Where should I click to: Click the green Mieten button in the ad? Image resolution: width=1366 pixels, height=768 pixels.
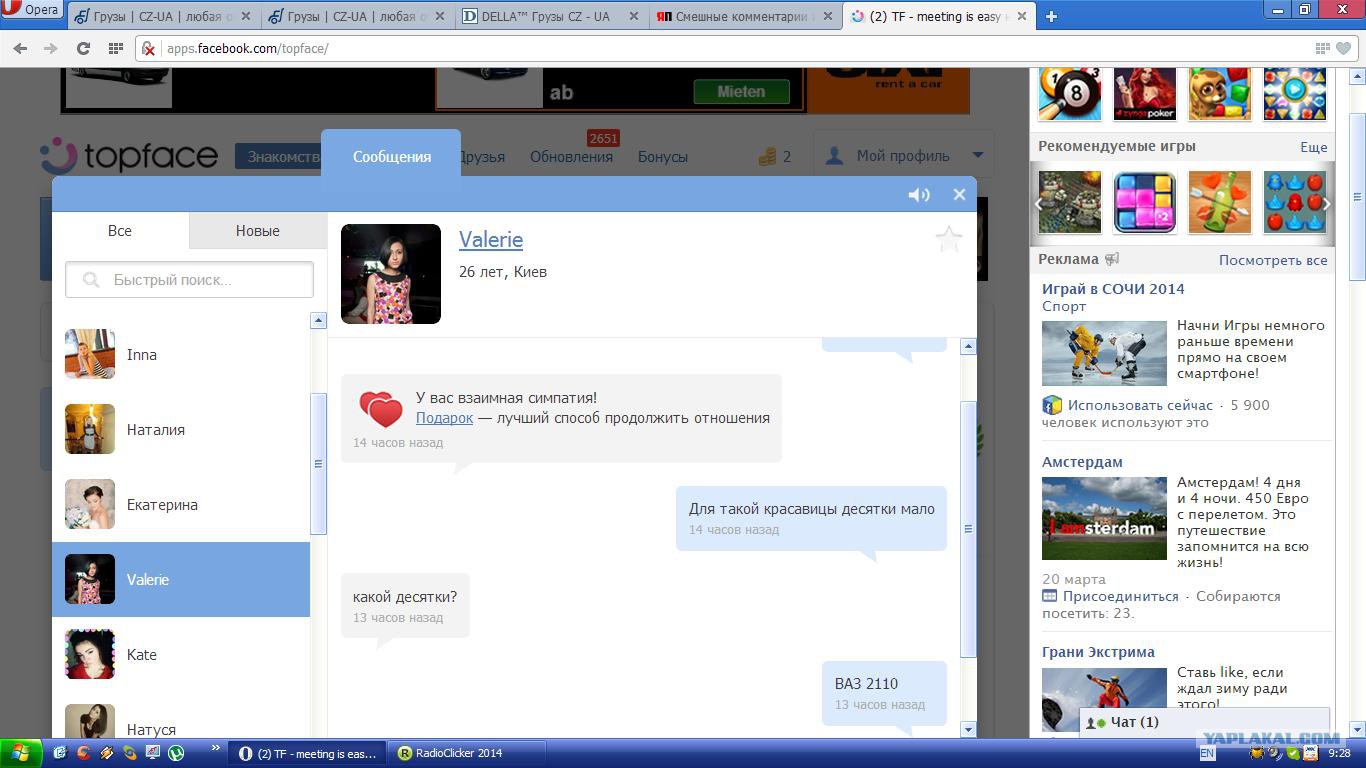point(741,91)
